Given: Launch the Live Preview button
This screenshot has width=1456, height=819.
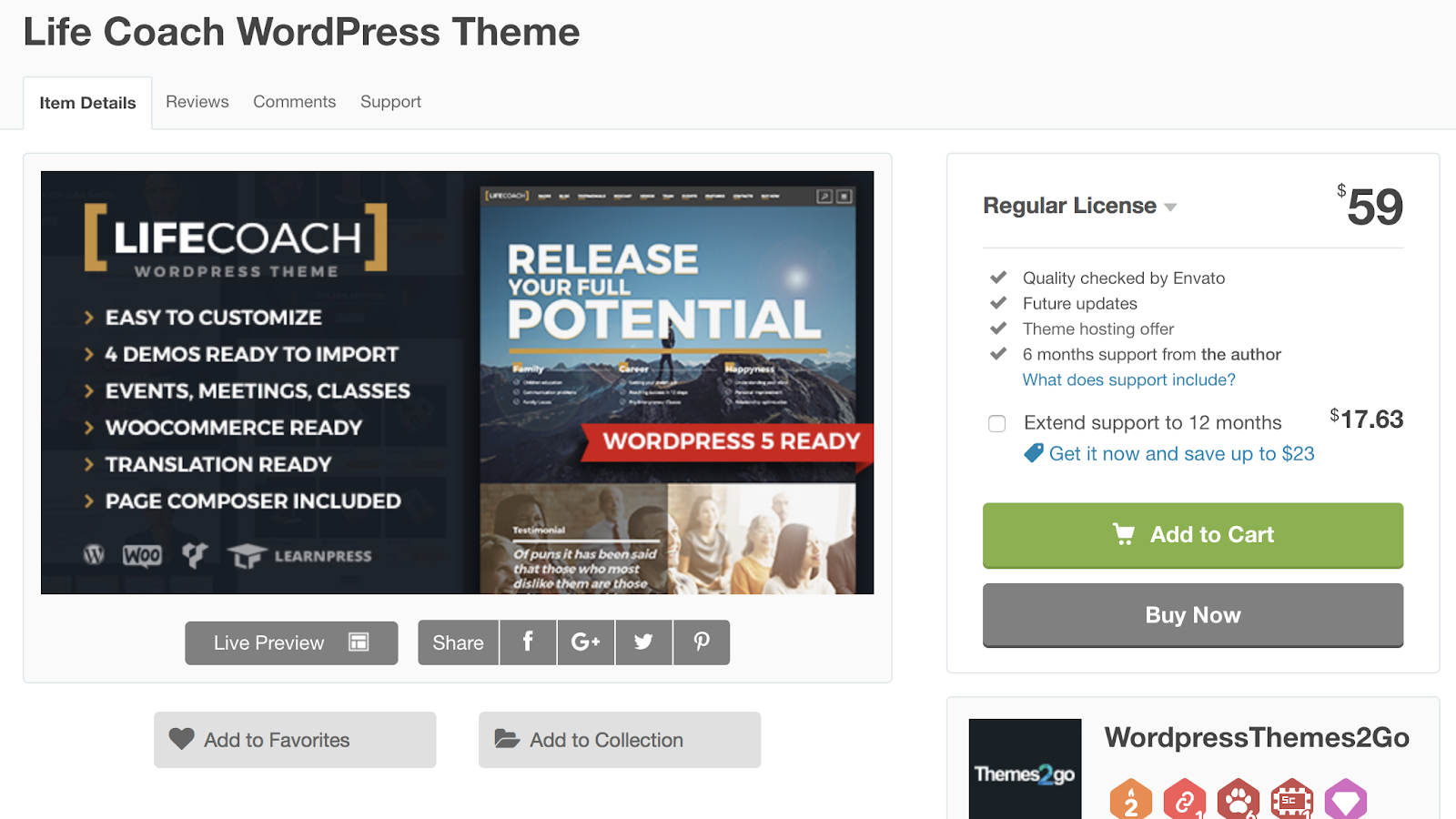Looking at the screenshot, I should tap(291, 642).
